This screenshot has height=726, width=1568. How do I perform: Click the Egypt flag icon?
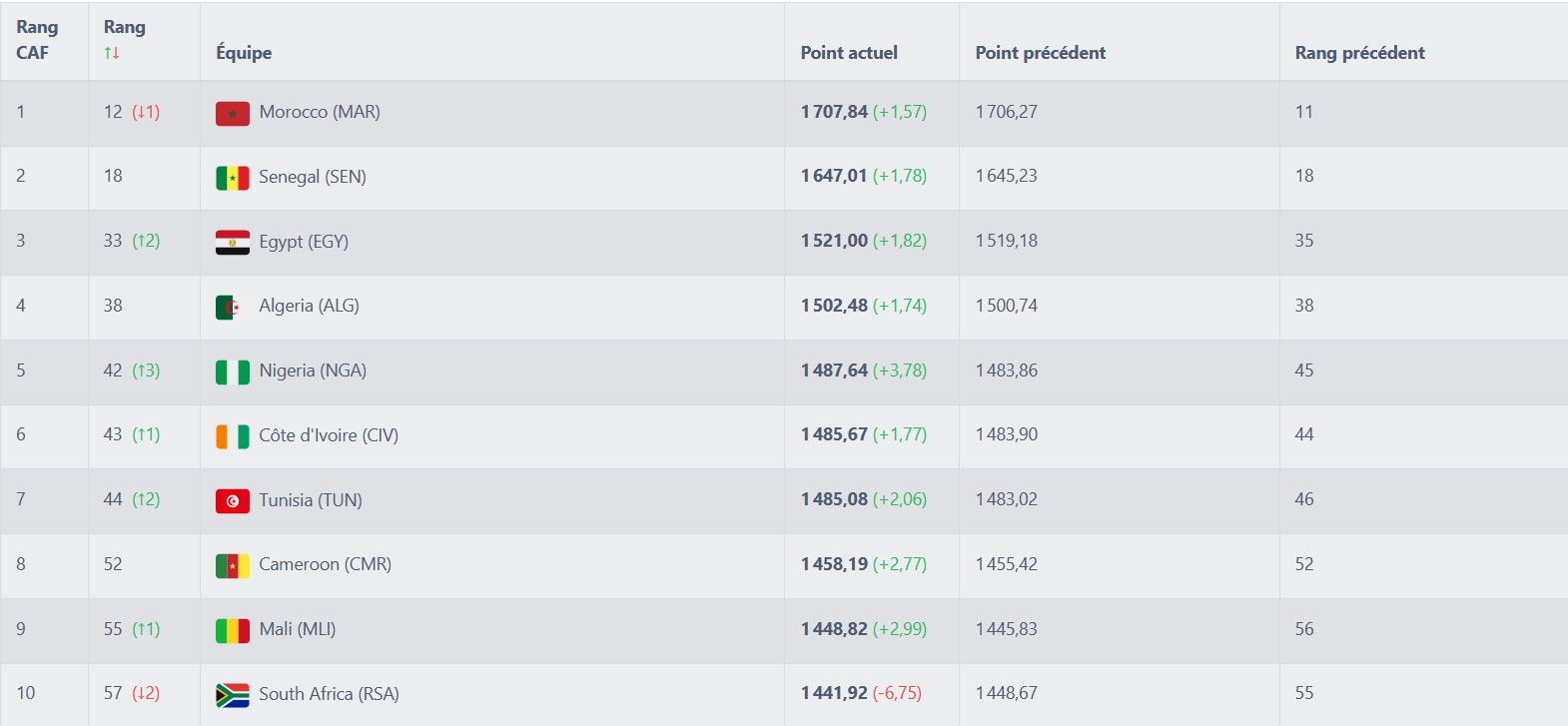[x=232, y=243]
